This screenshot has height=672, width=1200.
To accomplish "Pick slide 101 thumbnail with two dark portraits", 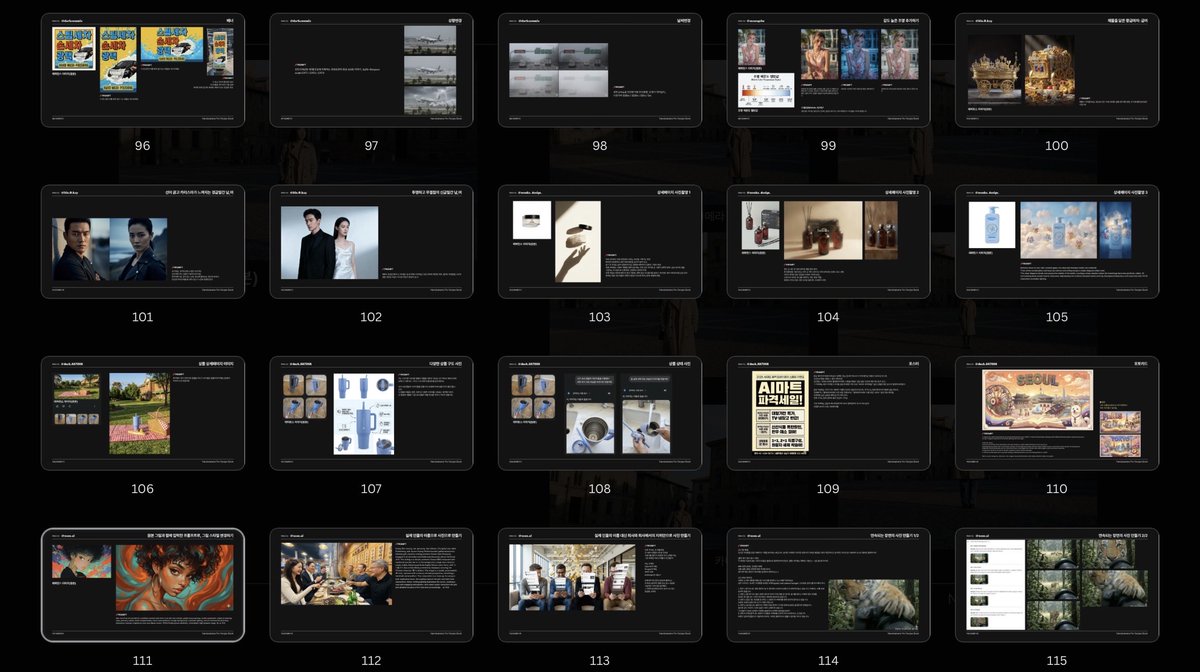I will click(142, 242).
